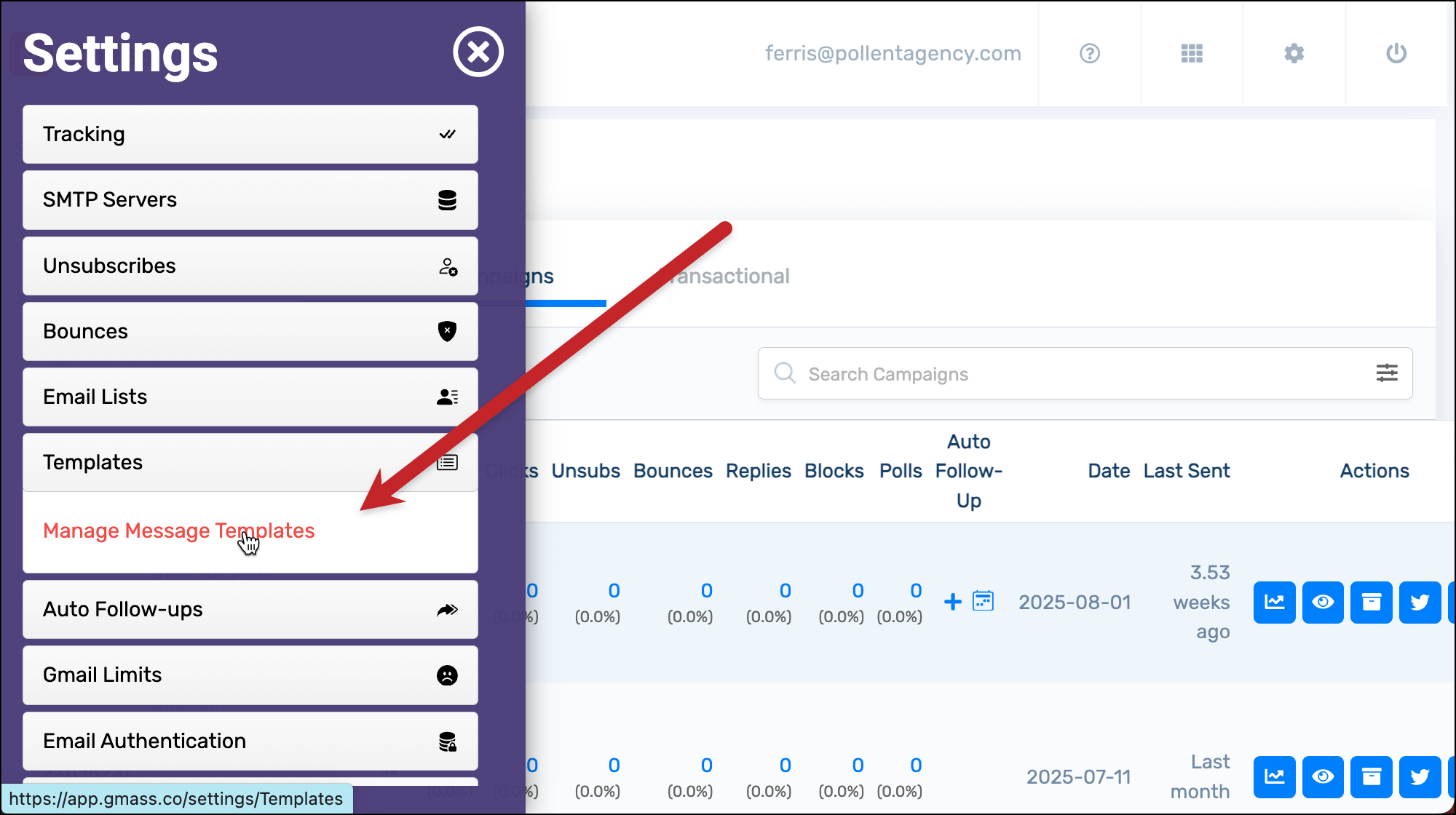The image size is (1456, 815).
Task: Close the Settings panel with X icon
Action: [478, 52]
